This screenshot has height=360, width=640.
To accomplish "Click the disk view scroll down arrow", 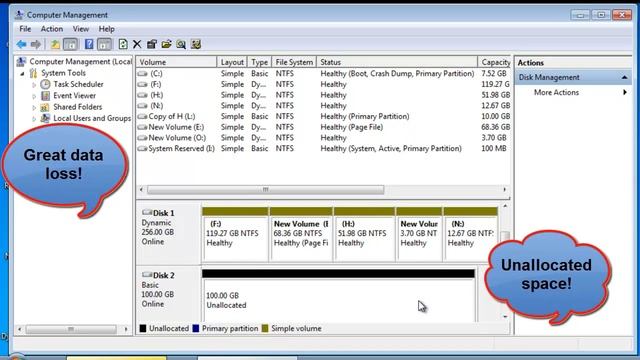I will click(x=505, y=316).
